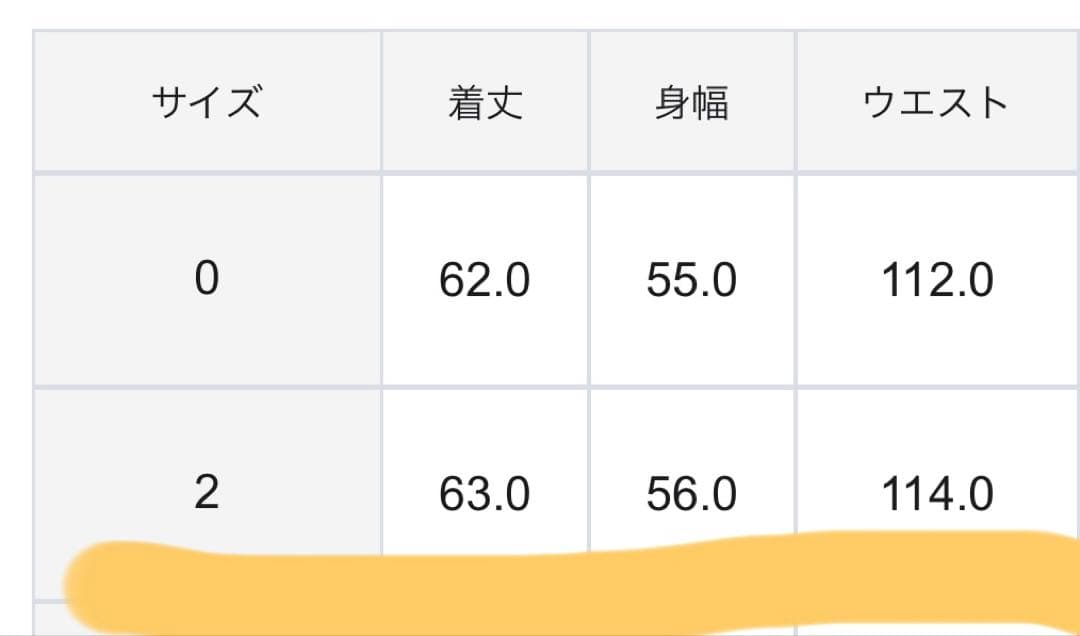Click the 55.0 身幅 cell
The image size is (1080, 636).
pyautogui.click(x=691, y=281)
